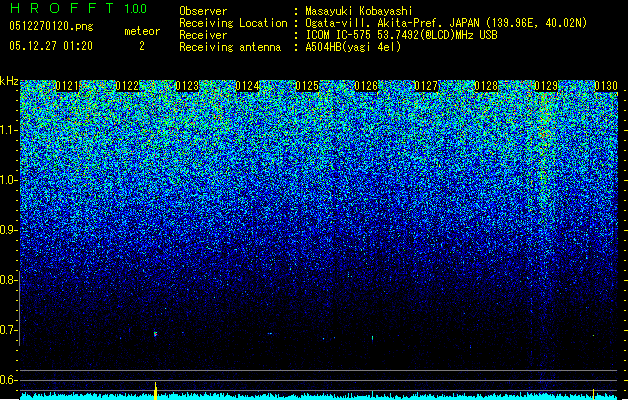Click the 0123 time marker label
This screenshot has width=629, height=400.
click(187, 86)
